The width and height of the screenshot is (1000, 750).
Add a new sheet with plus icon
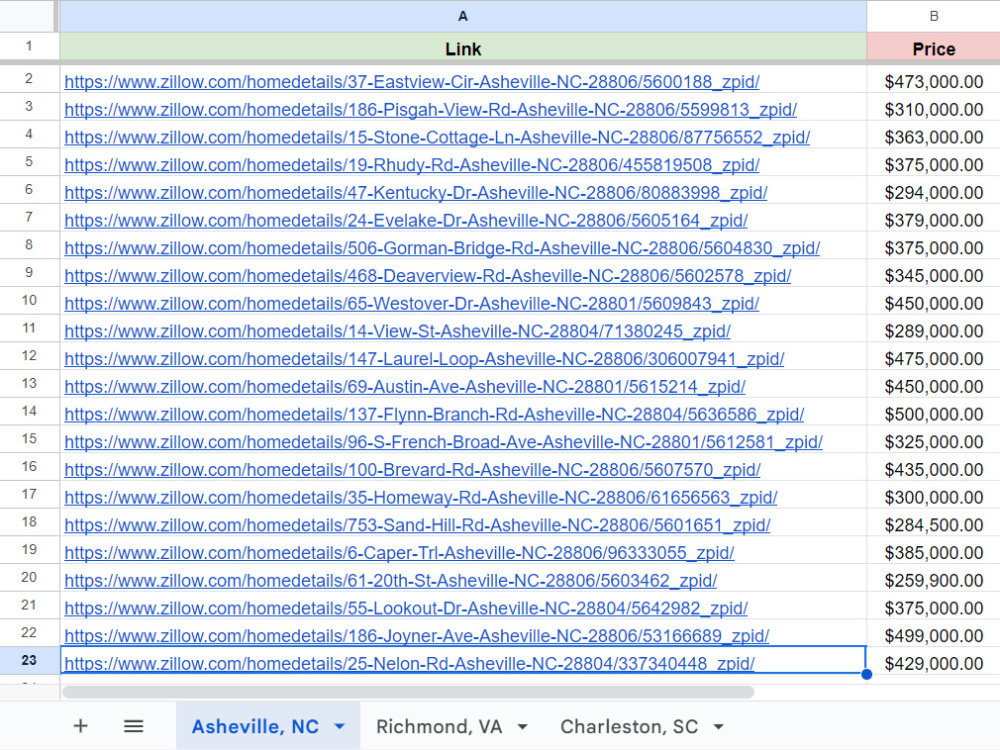click(x=80, y=726)
